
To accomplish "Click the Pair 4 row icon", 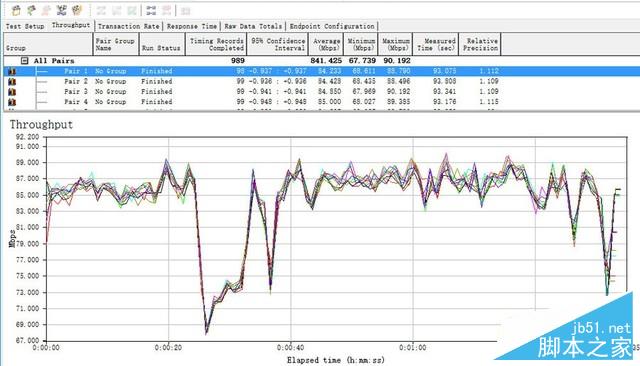I will pyautogui.click(x=12, y=102).
